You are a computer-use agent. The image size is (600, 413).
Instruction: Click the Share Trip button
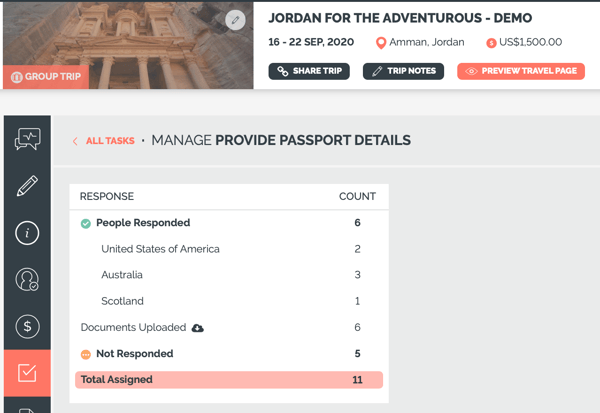pos(309,71)
